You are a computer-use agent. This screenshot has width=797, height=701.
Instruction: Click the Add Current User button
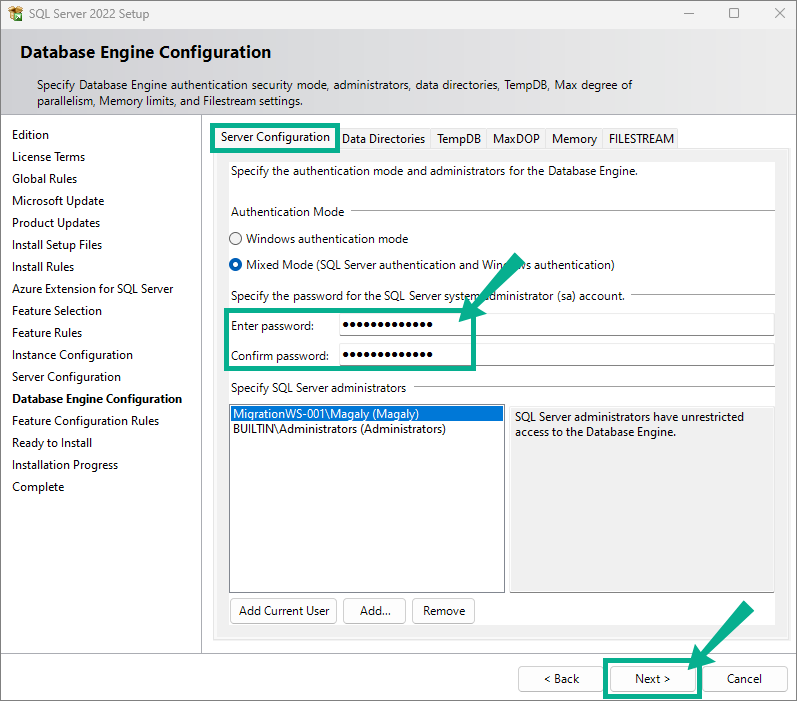click(x=284, y=611)
